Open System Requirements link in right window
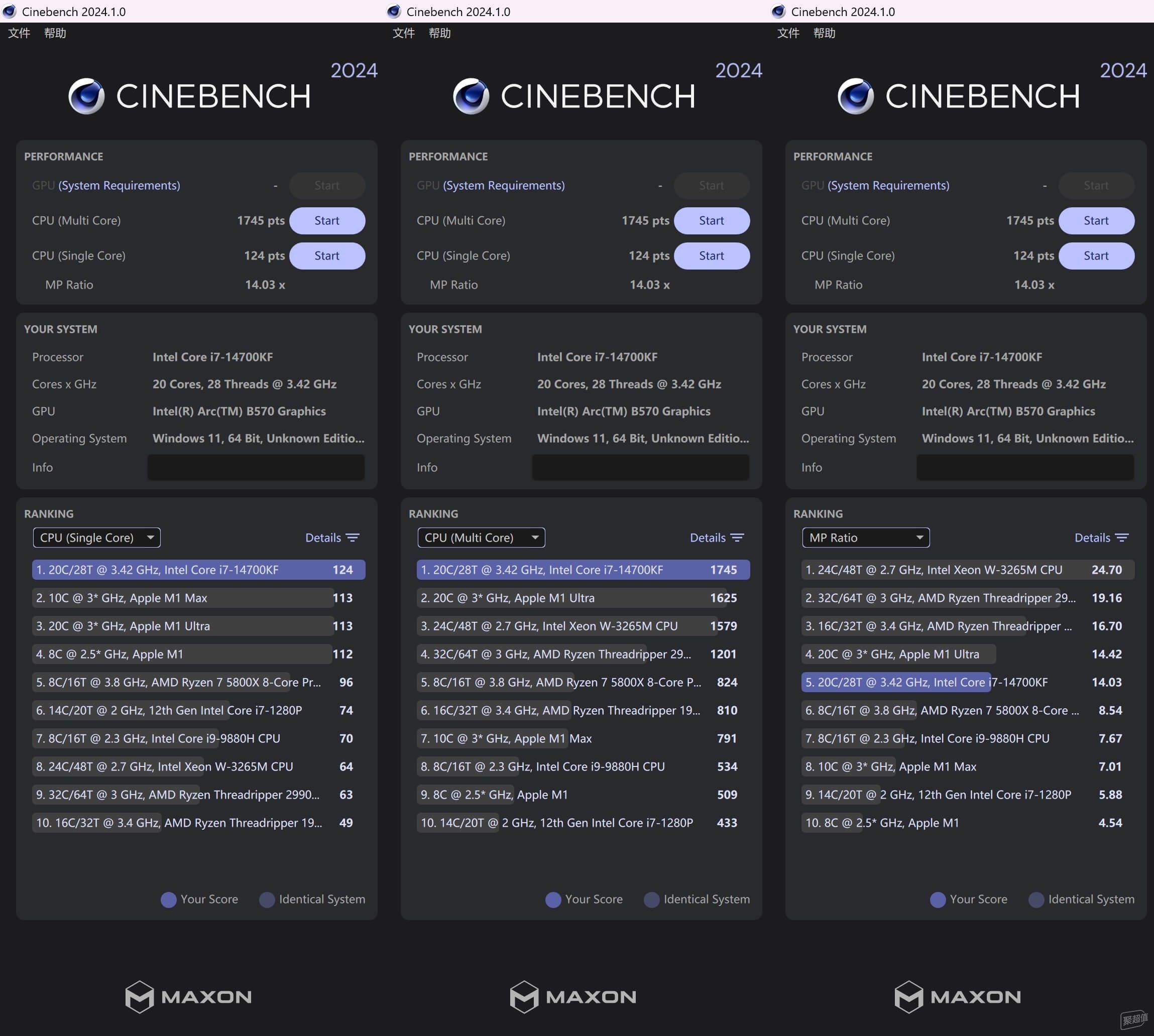The height and width of the screenshot is (1036, 1154). point(888,186)
